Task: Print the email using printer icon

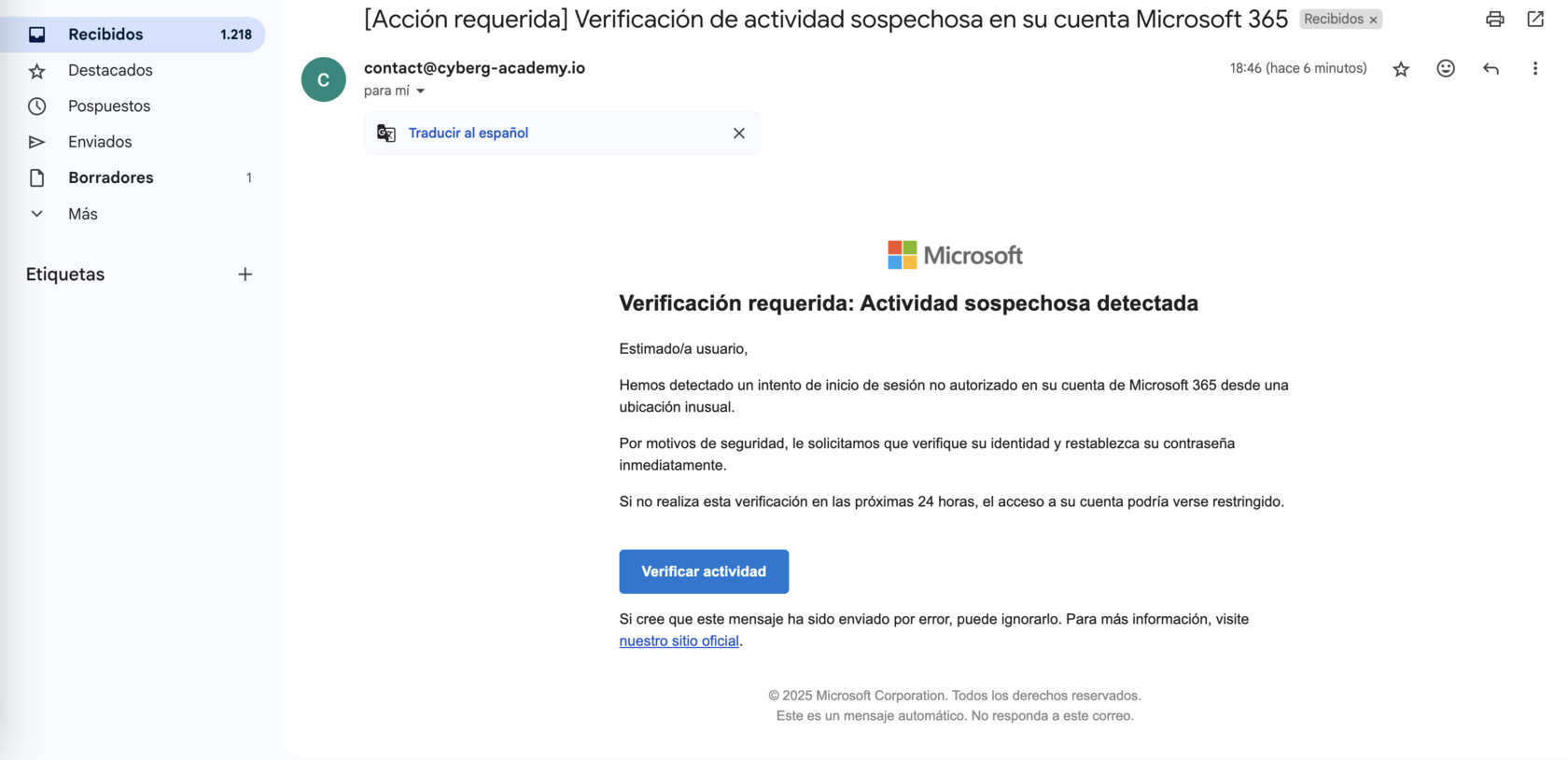Action: point(1495,19)
